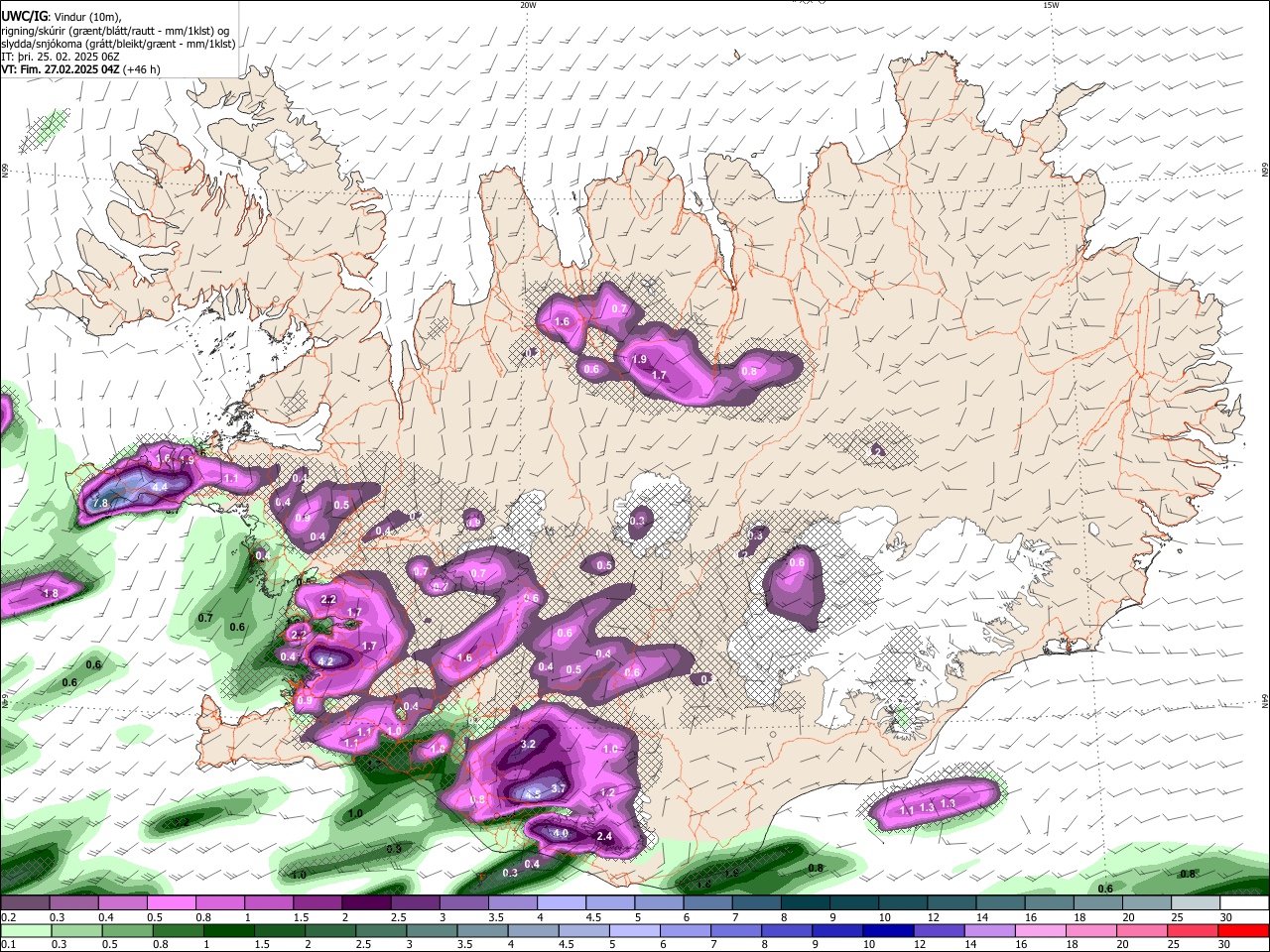Click the '7.8' precipitation value on the map
1270x952 pixels.
tap(100, 504)
